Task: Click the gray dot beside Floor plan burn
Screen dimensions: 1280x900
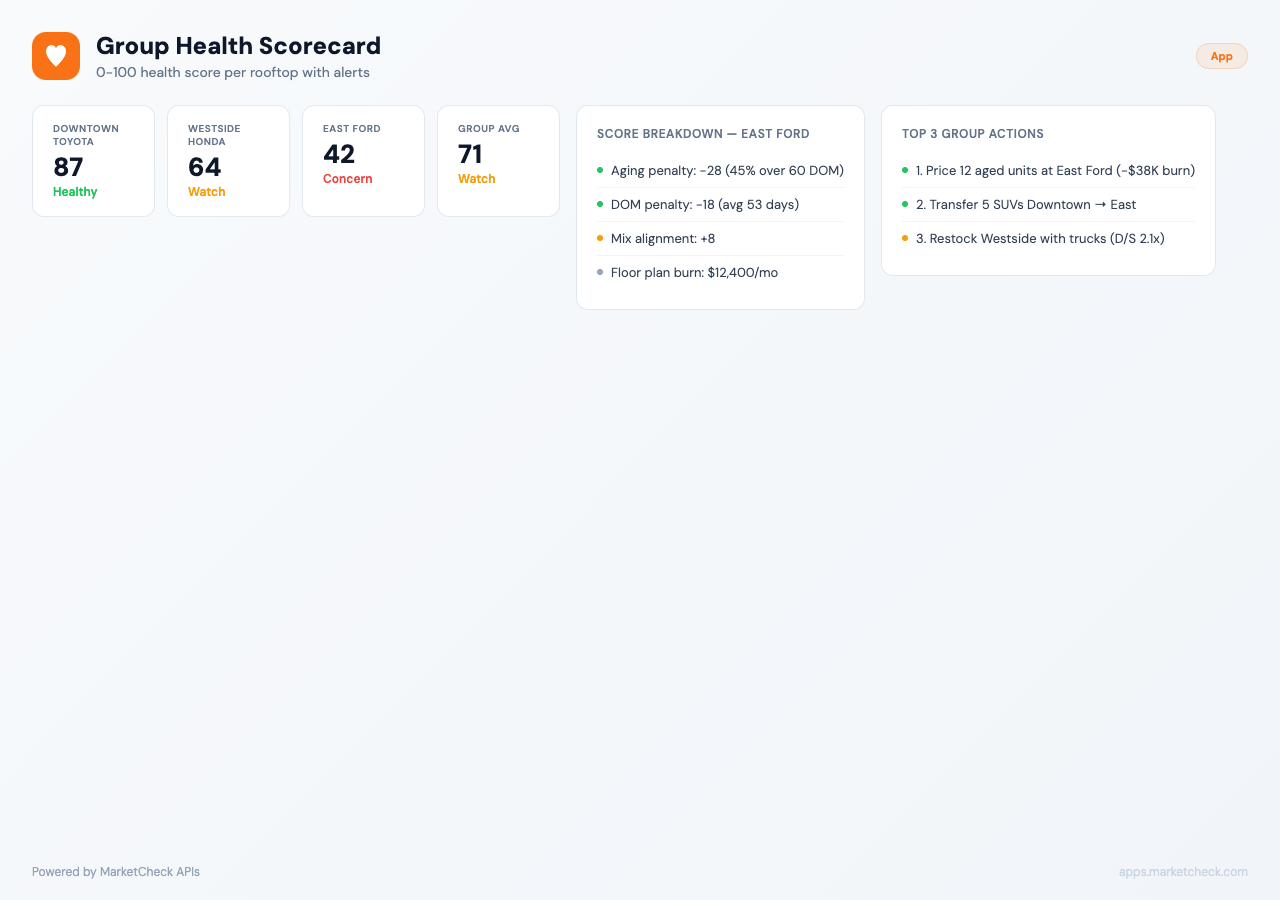Action: 600,272
